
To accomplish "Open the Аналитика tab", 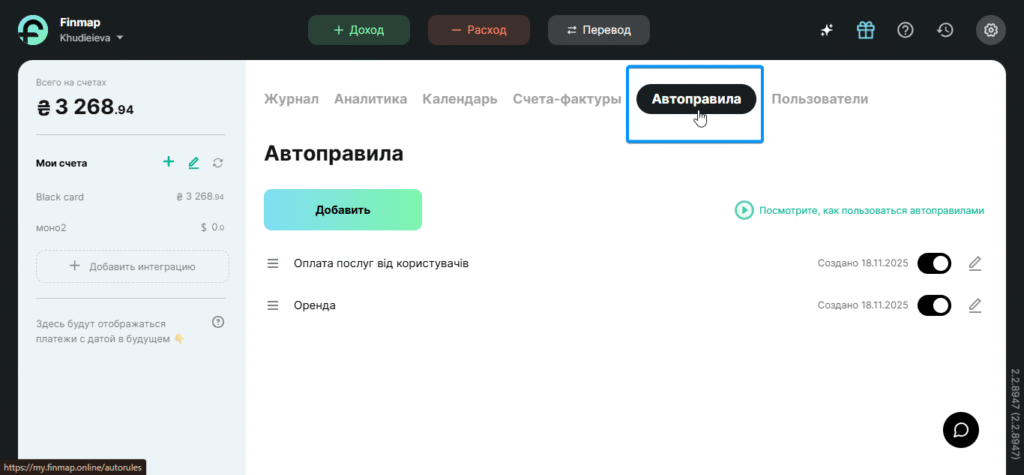I will pyautogui.click(x=370, y=99).
